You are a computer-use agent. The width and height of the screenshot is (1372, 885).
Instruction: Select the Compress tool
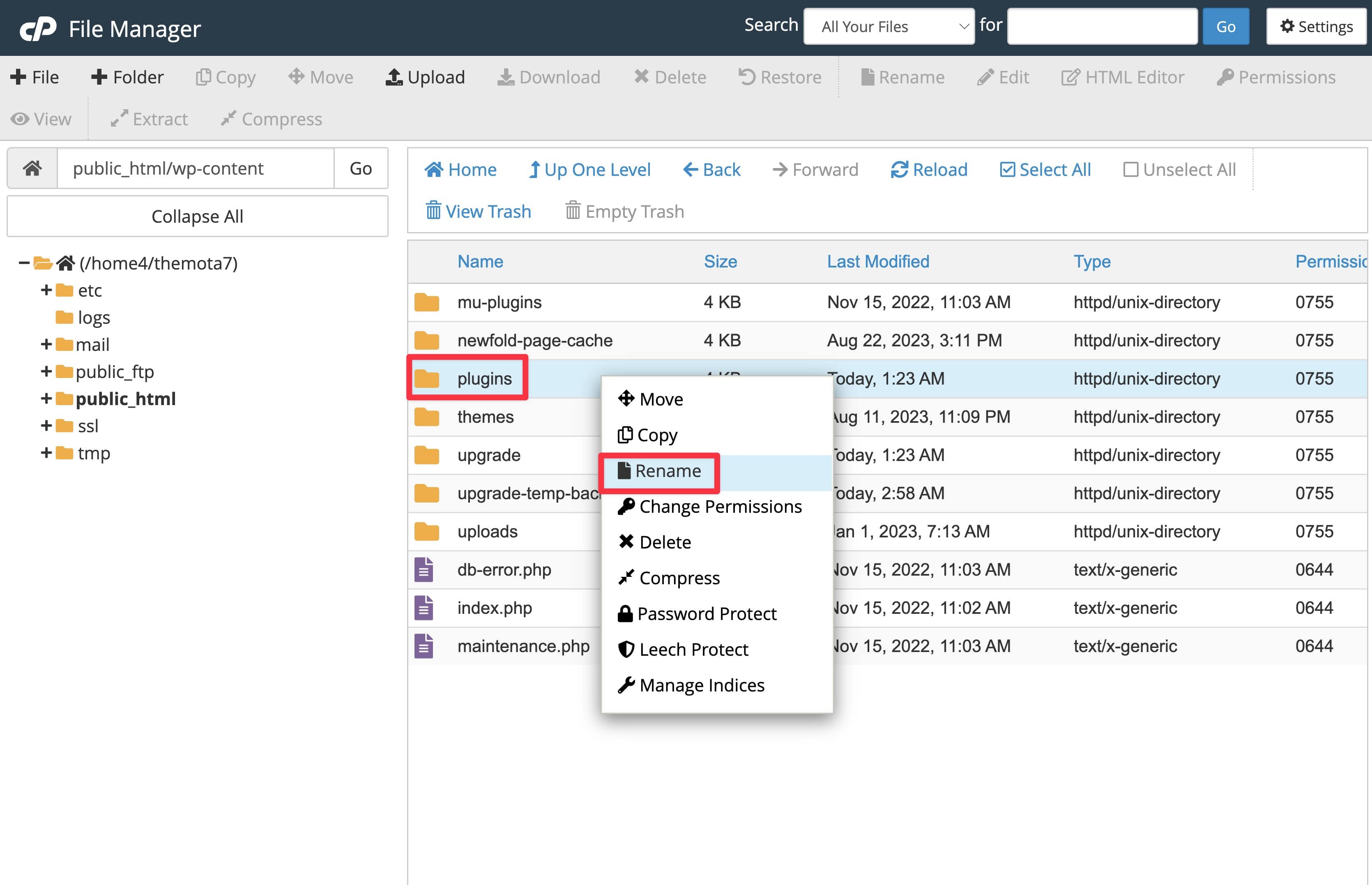tap(271, 119)
